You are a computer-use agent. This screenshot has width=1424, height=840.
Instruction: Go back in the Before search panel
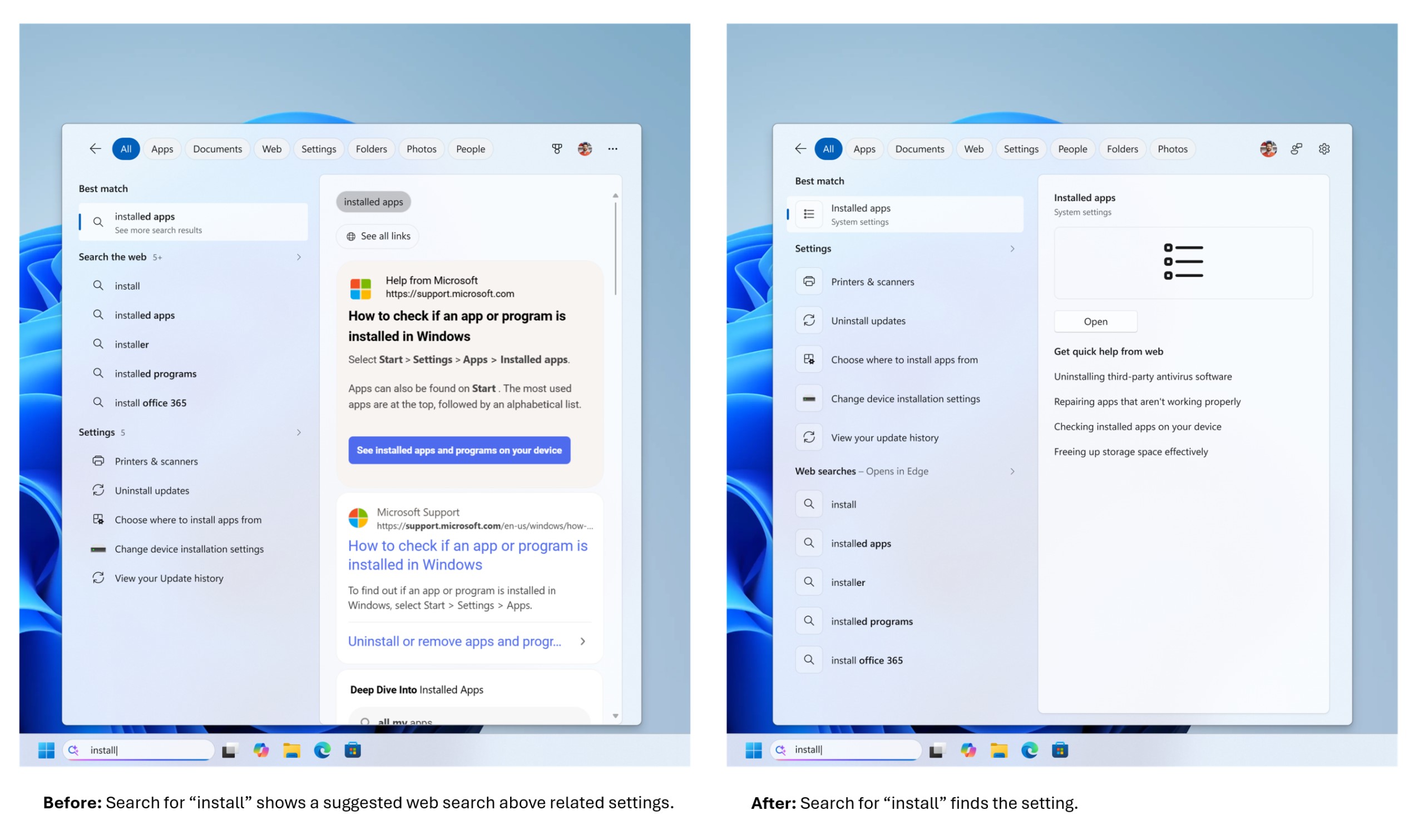tap(95, 149)
